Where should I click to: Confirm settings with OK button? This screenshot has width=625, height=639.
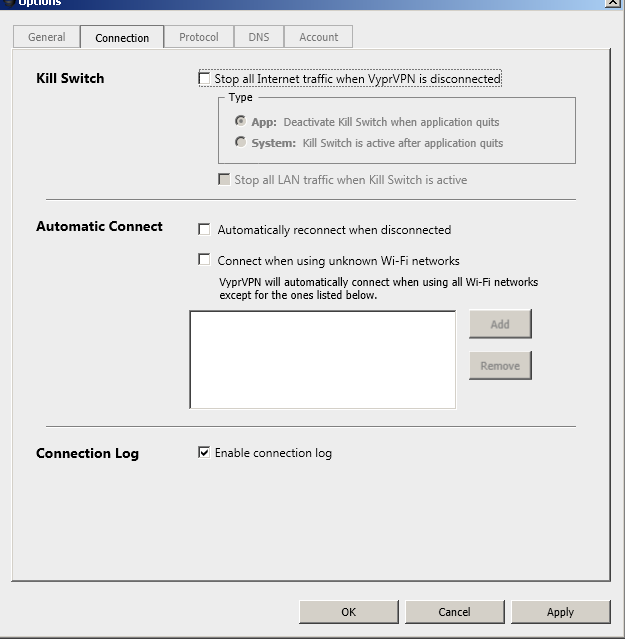(x=349, y=612)
